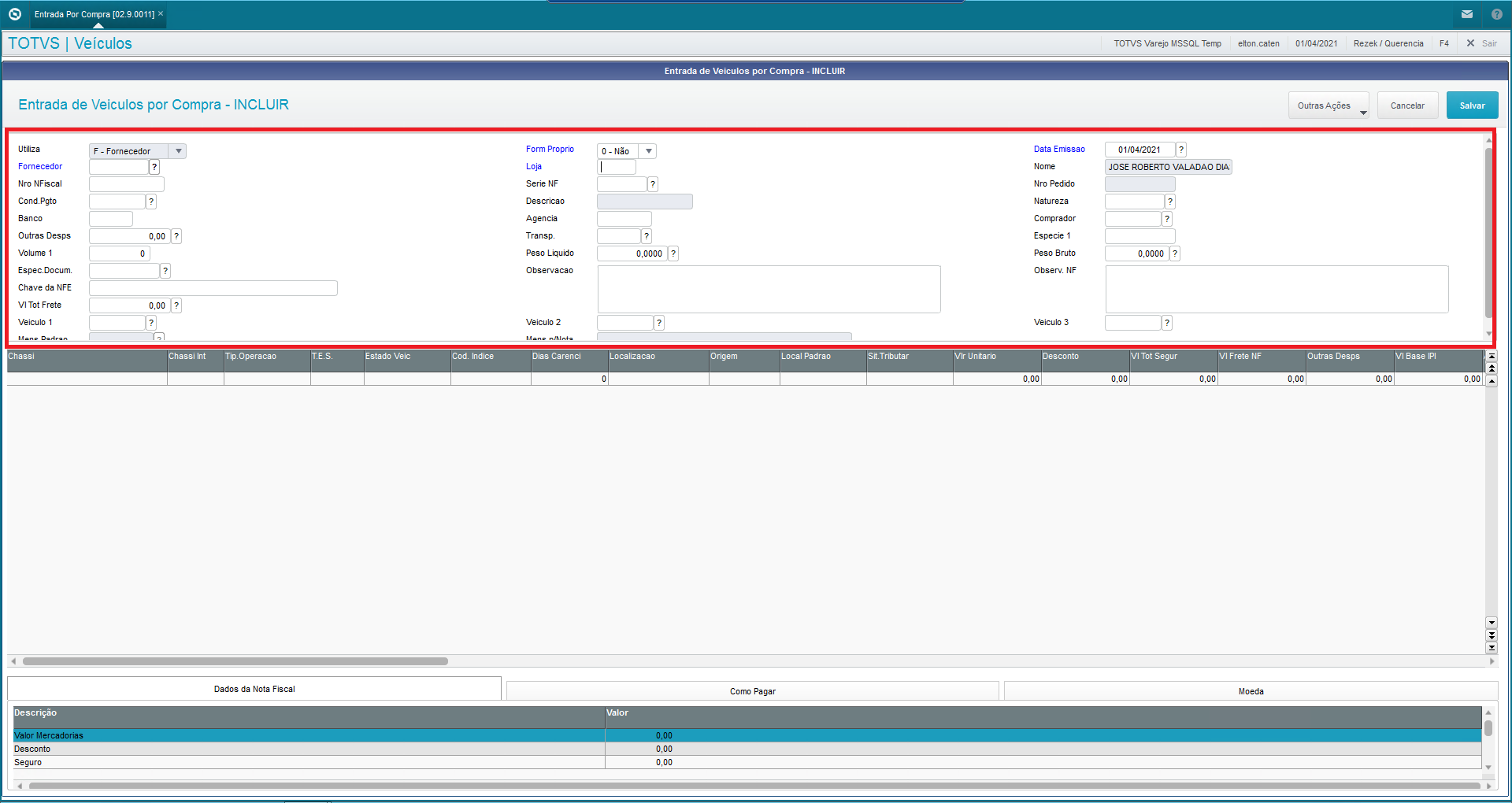Image resolution: width=1512 pixels, height=803 pixels.
Task: Expand the Form Proprio dropdown 0 - Não
Action: coord(648,151)
